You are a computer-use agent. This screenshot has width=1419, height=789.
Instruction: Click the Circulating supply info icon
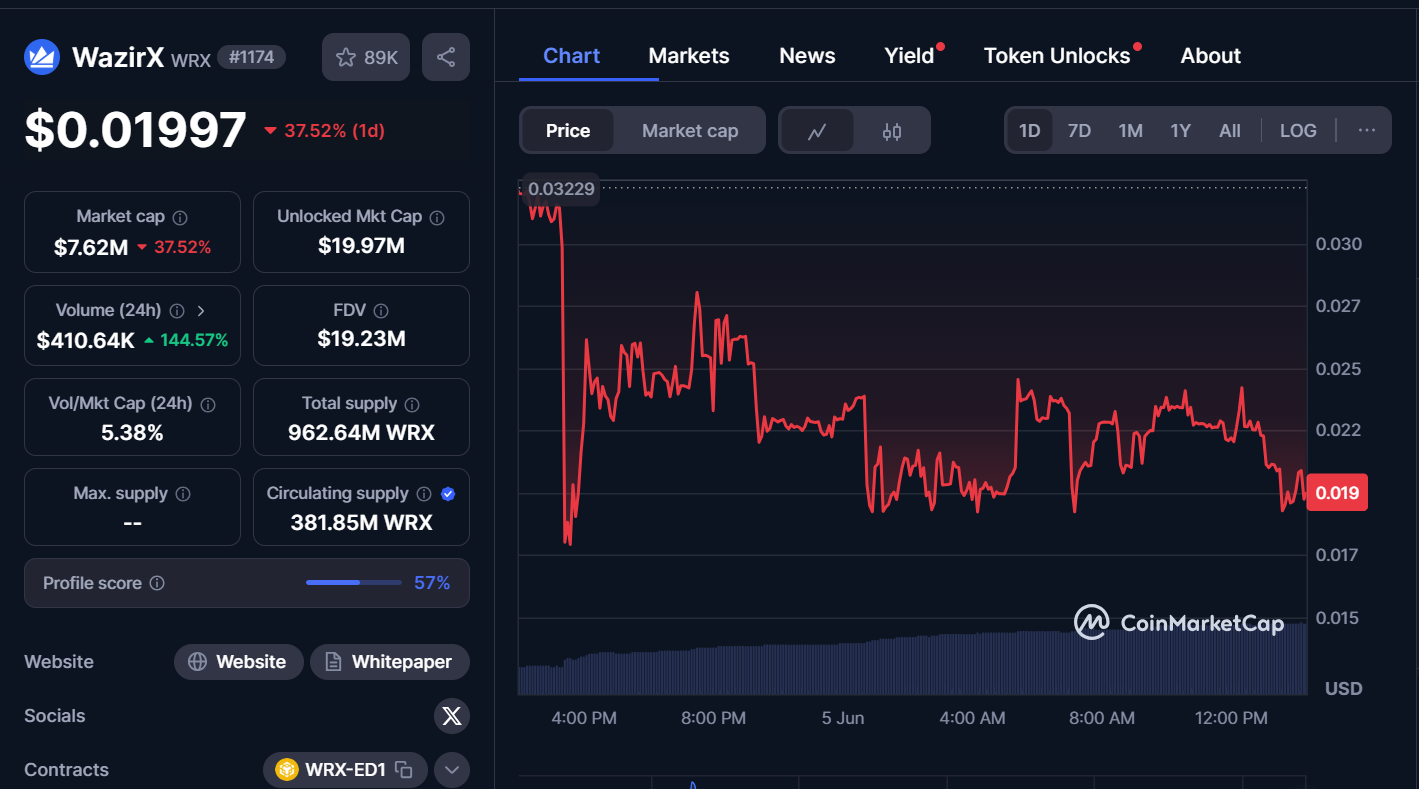pyautogui.click(x=424, y=494)
